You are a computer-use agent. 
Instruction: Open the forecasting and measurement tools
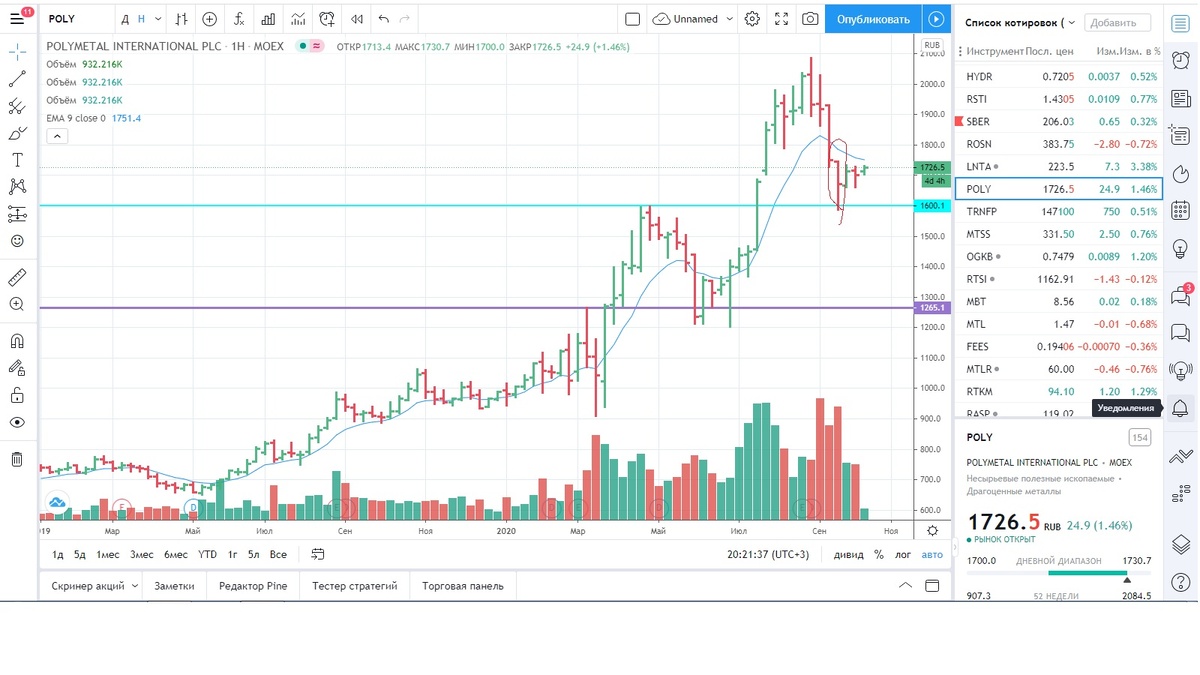17,213
